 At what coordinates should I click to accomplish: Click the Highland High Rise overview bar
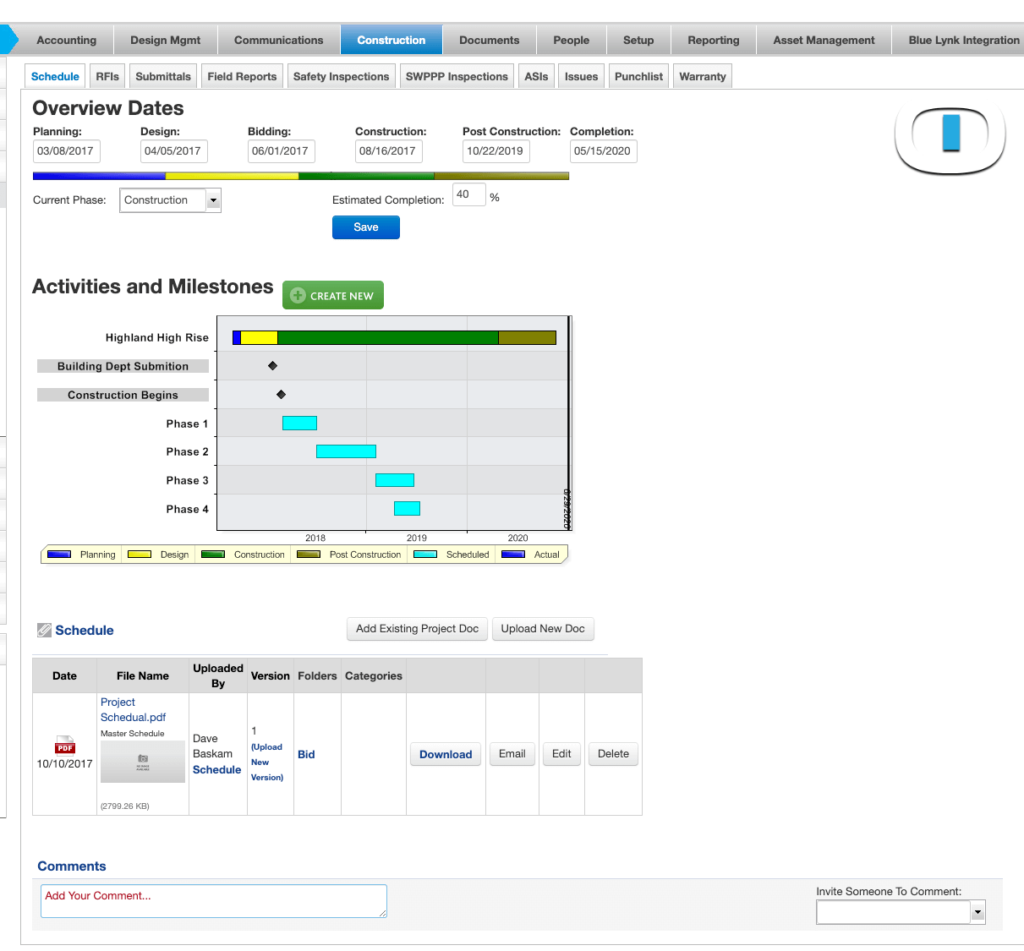(x=394, y=338)
